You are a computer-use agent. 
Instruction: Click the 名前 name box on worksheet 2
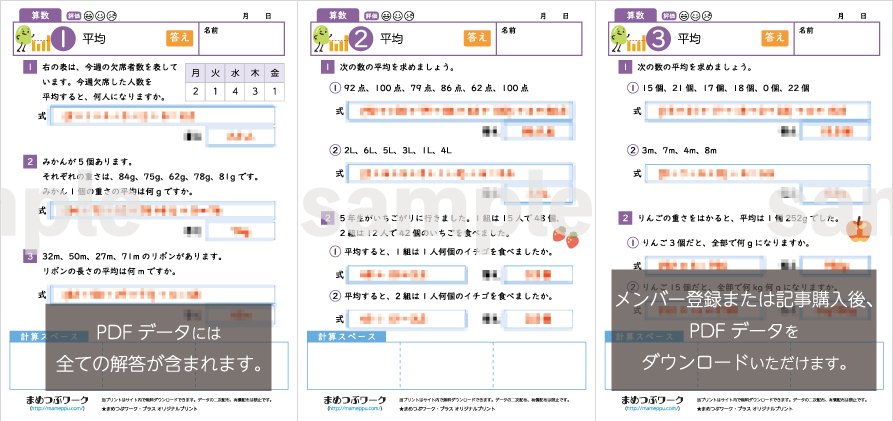pyautogui.click(x=539, y=39)
